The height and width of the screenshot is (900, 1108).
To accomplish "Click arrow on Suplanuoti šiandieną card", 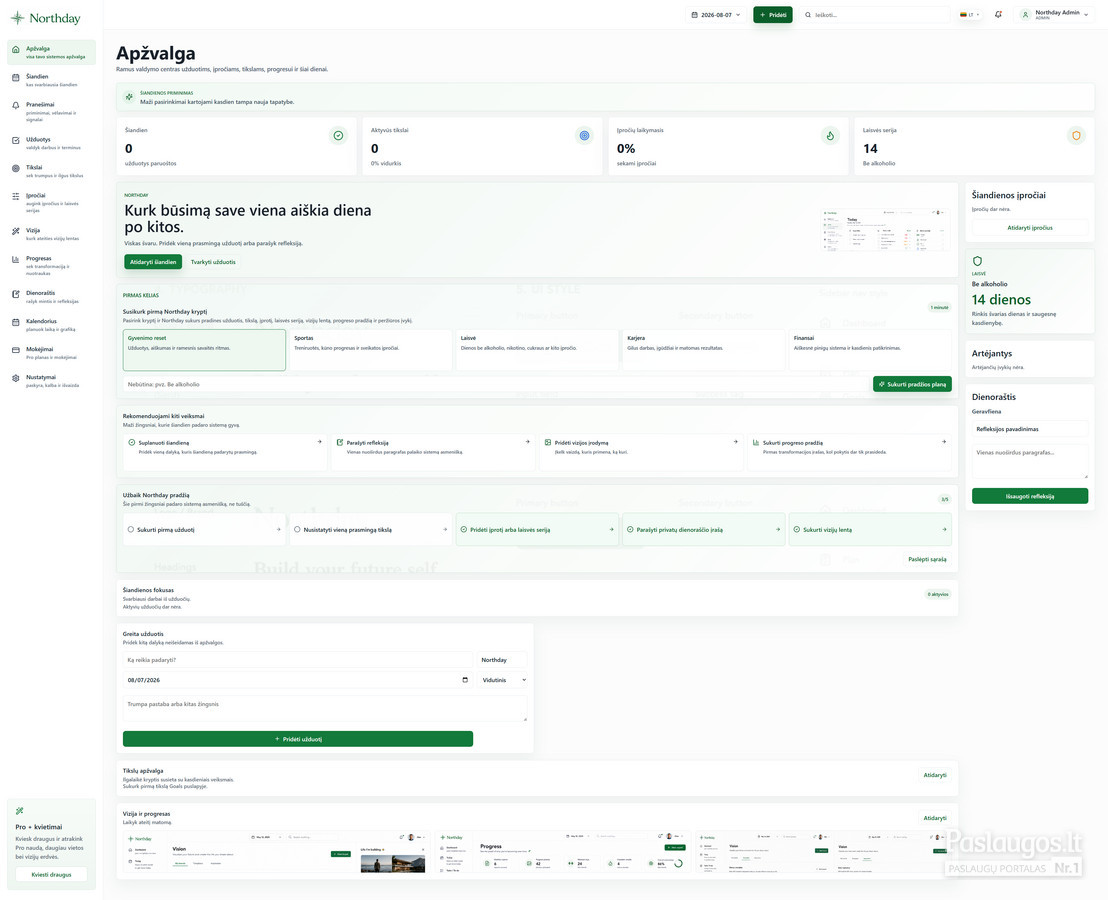I will pos(319,442).
